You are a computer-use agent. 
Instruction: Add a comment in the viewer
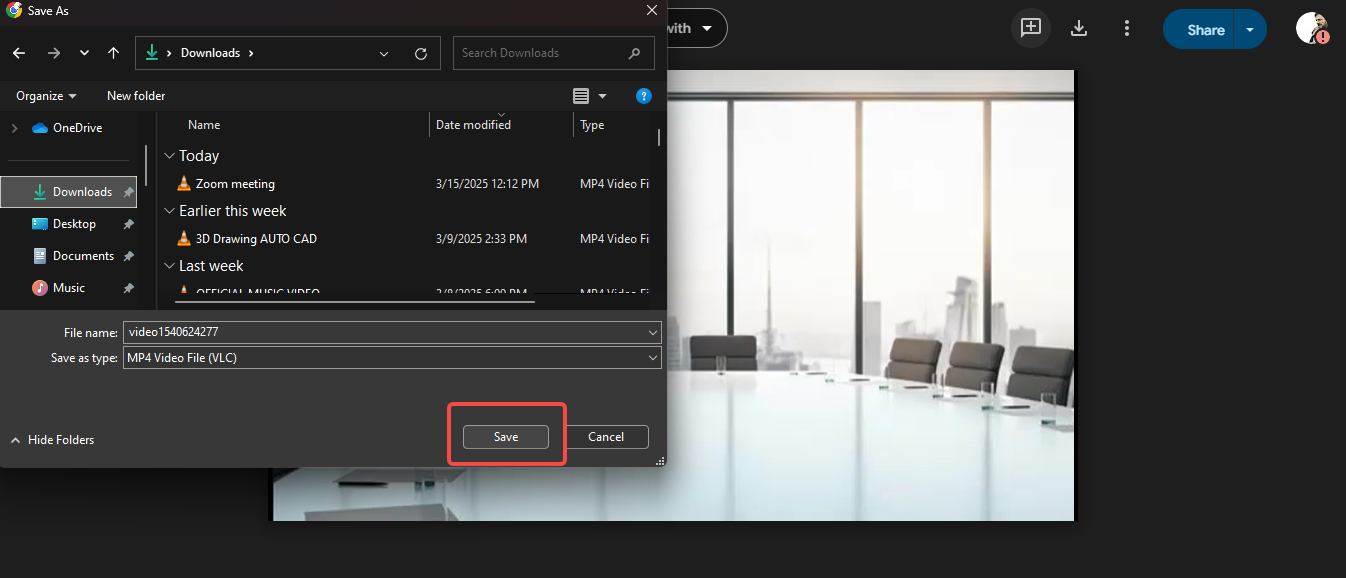[x=1031, y=28]
